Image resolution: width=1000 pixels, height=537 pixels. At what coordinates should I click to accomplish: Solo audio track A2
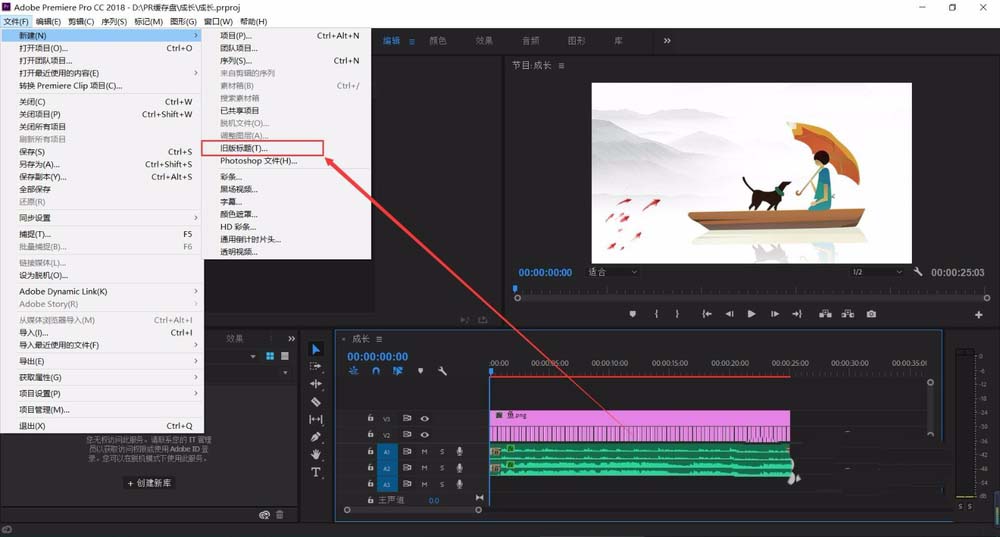tap(441, 467)
